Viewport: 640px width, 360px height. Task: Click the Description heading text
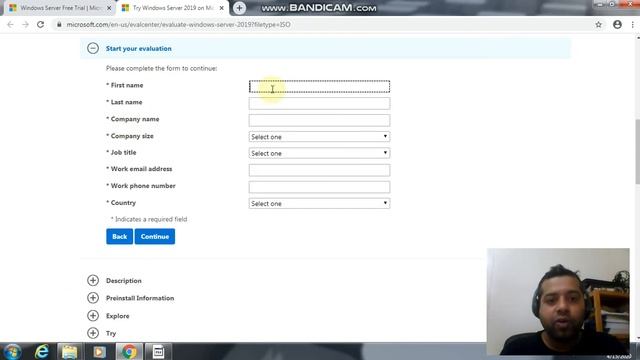[x=124, y=281]
